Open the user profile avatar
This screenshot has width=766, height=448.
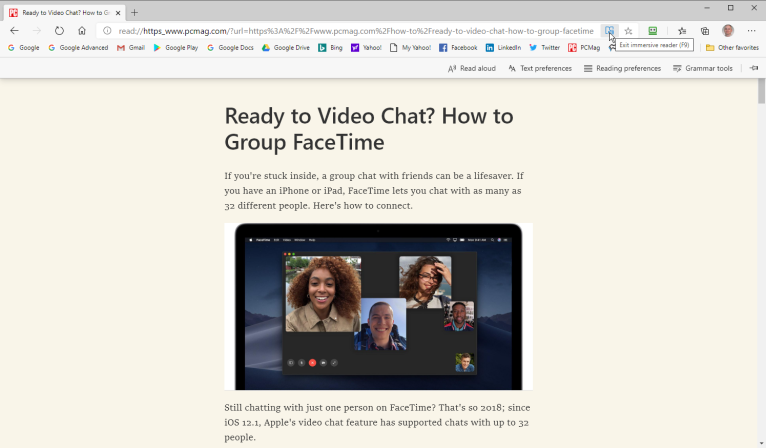tap(728, 31)
